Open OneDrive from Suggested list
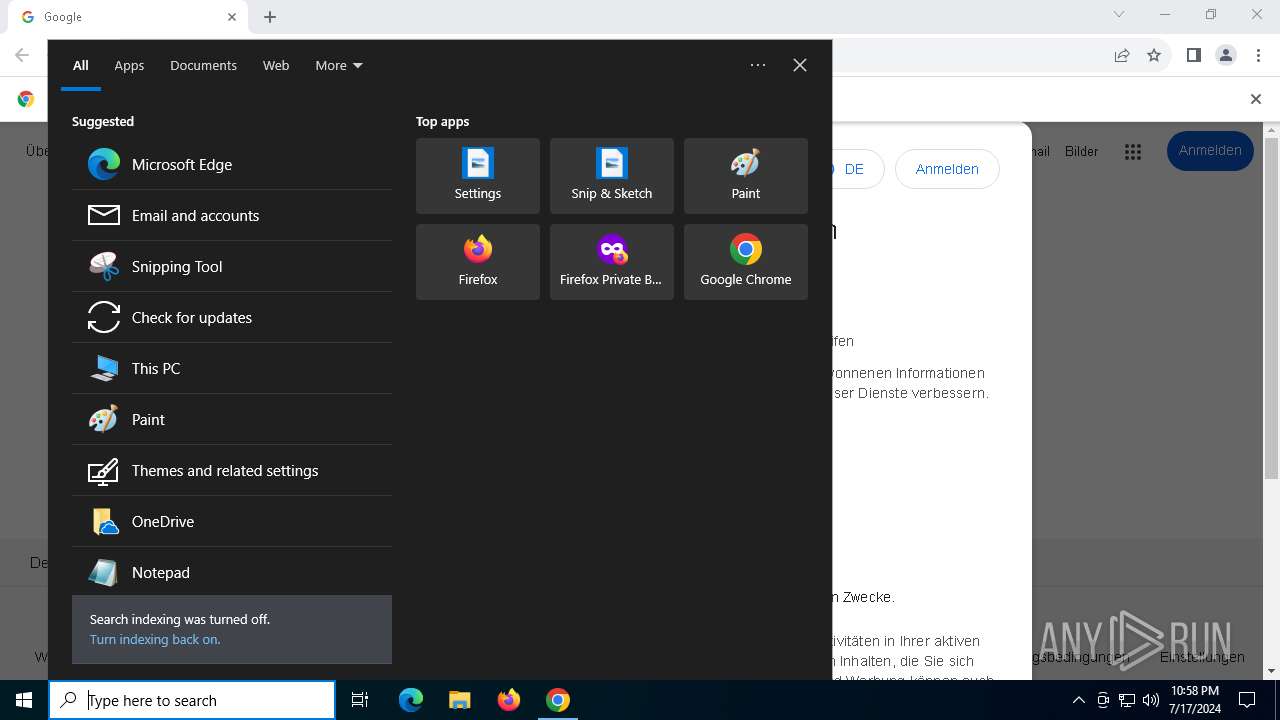This screenshot has width=1280, height=720. pyautogui.click(x=232, y=521)
